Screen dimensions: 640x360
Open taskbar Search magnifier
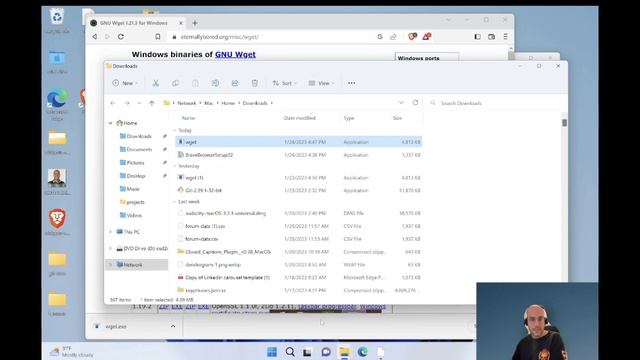click(x=290, y=352)
